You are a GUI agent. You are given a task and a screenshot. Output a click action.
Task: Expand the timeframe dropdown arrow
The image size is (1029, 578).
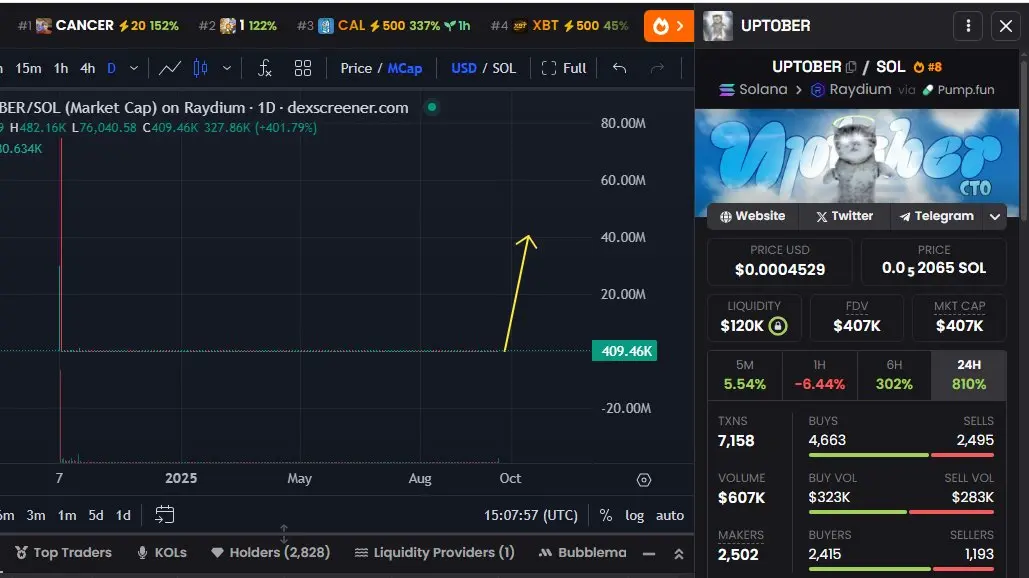click(134, 68)
